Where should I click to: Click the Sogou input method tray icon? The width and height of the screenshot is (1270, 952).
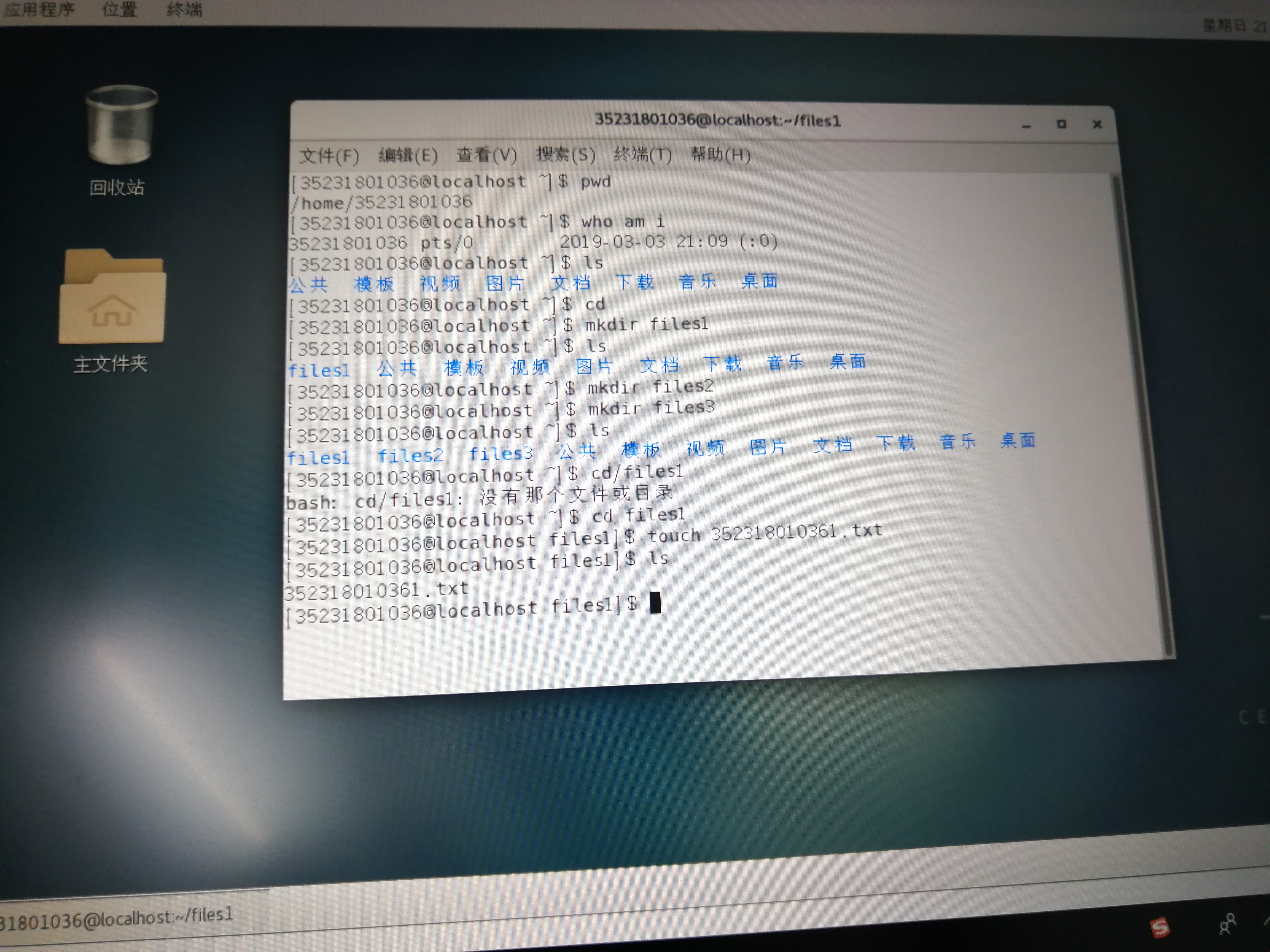click(1159, 927)
